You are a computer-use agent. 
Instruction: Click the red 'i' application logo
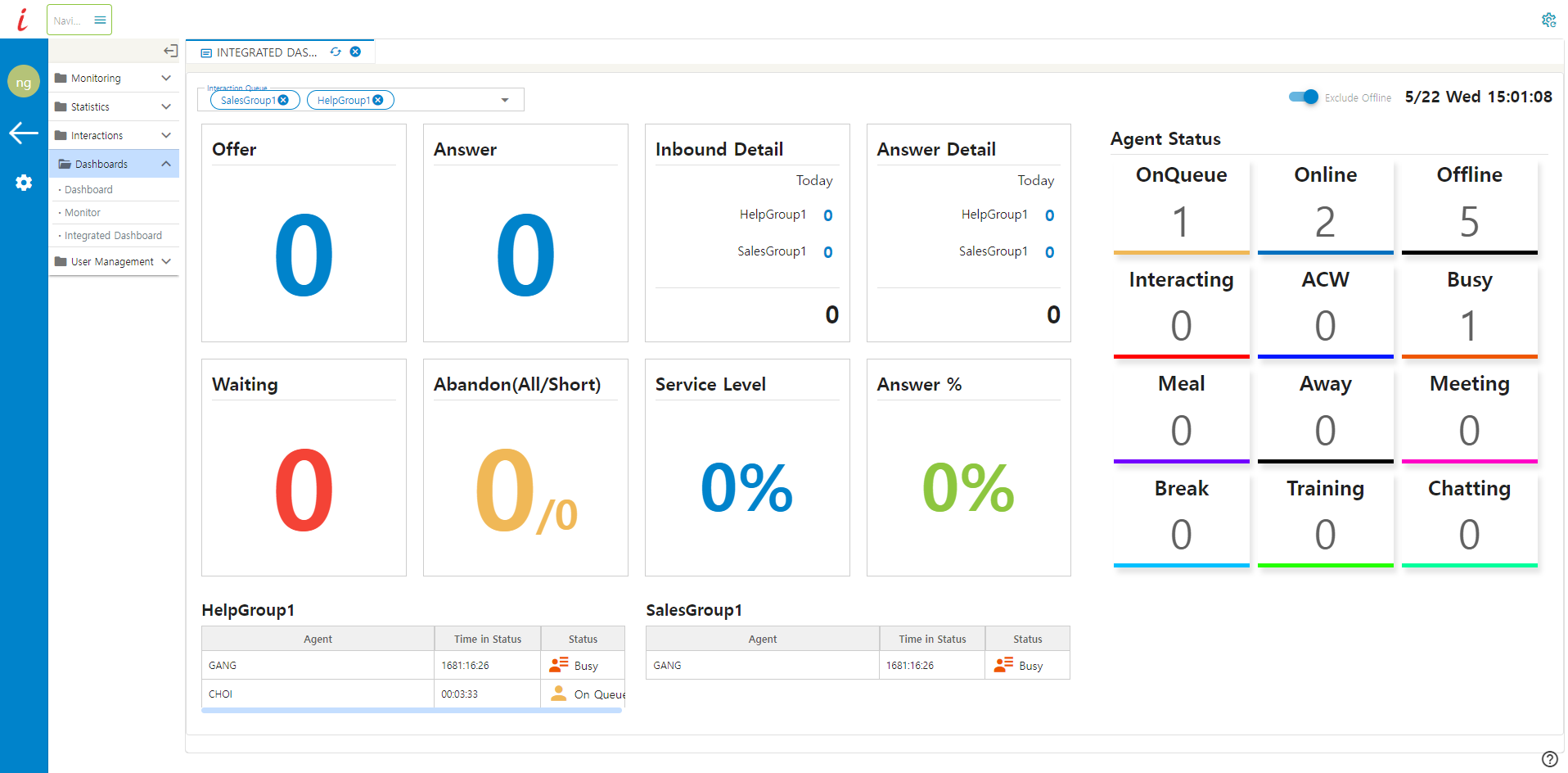(22, 19)
